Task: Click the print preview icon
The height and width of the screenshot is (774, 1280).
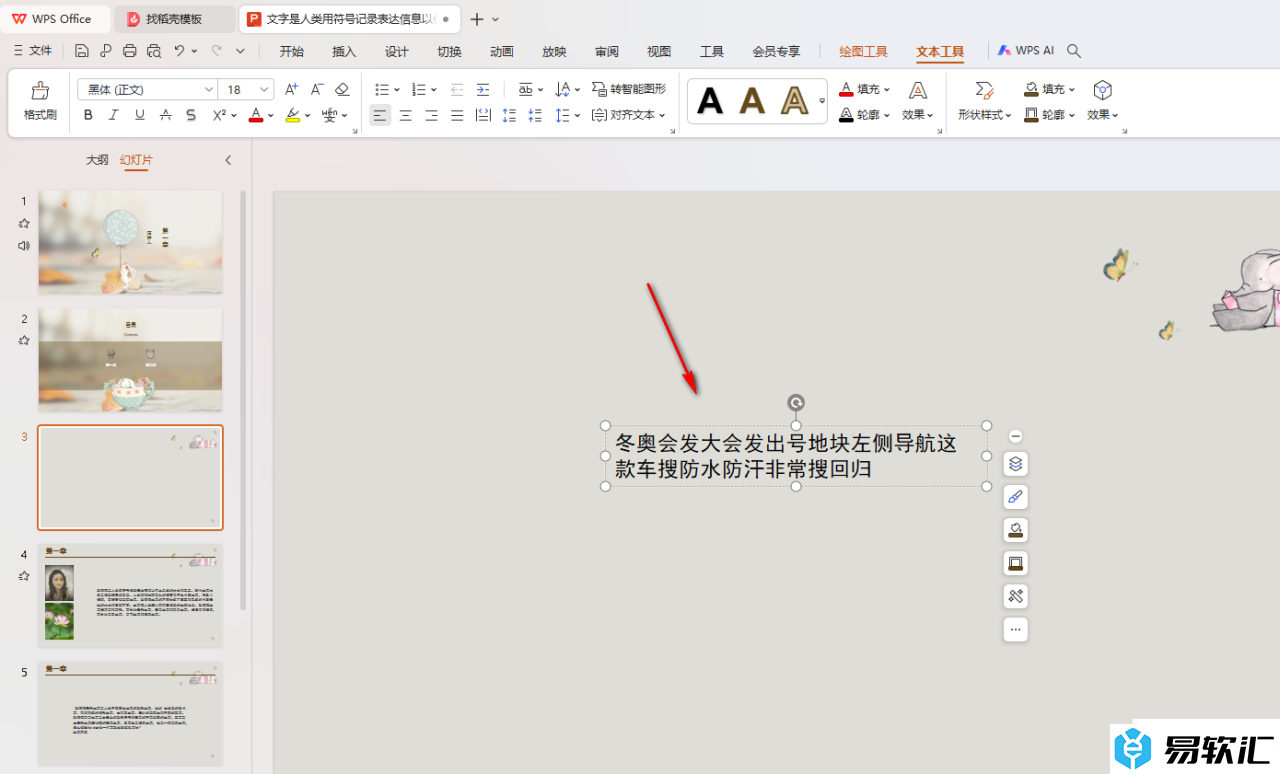Action: click(x=154, y=50)
